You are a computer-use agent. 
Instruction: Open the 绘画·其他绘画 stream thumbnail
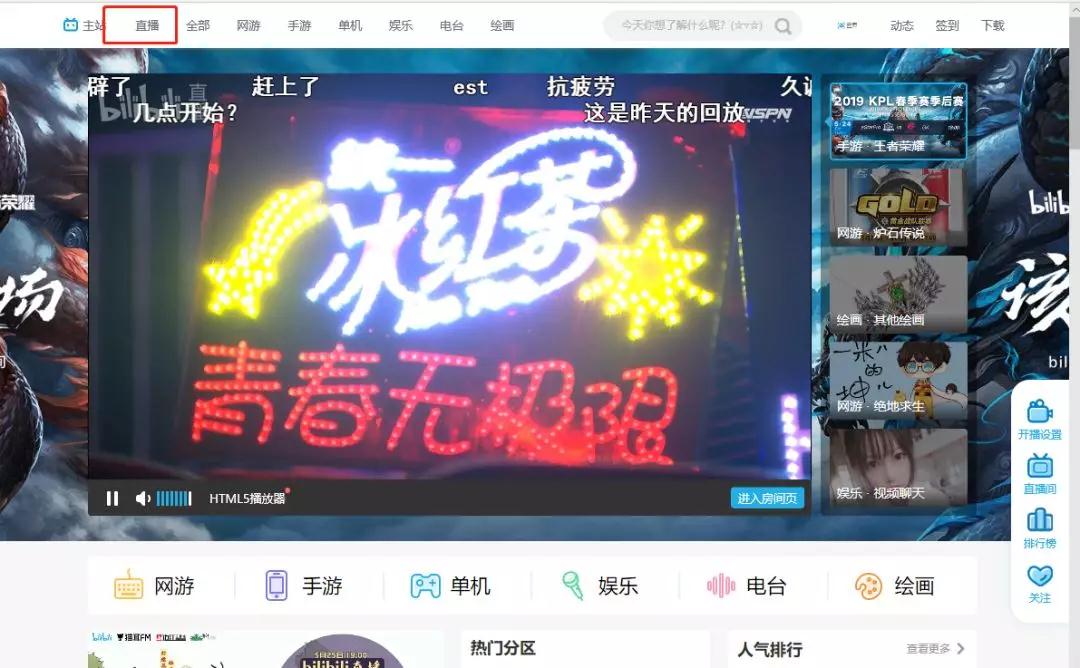[898, 294]
